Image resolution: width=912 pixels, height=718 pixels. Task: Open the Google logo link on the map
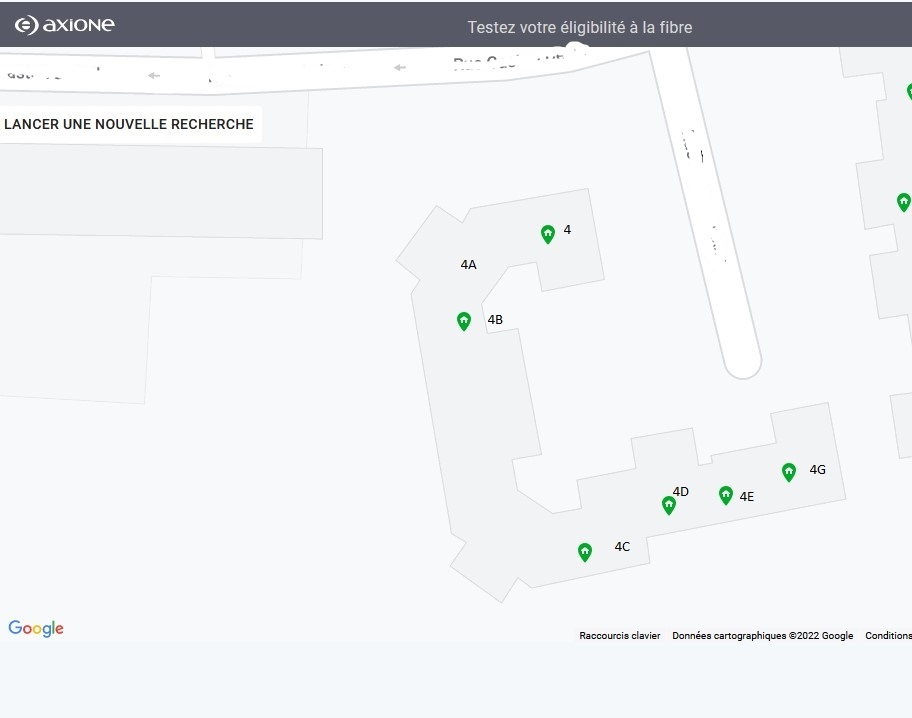click(x=35, y=628)
